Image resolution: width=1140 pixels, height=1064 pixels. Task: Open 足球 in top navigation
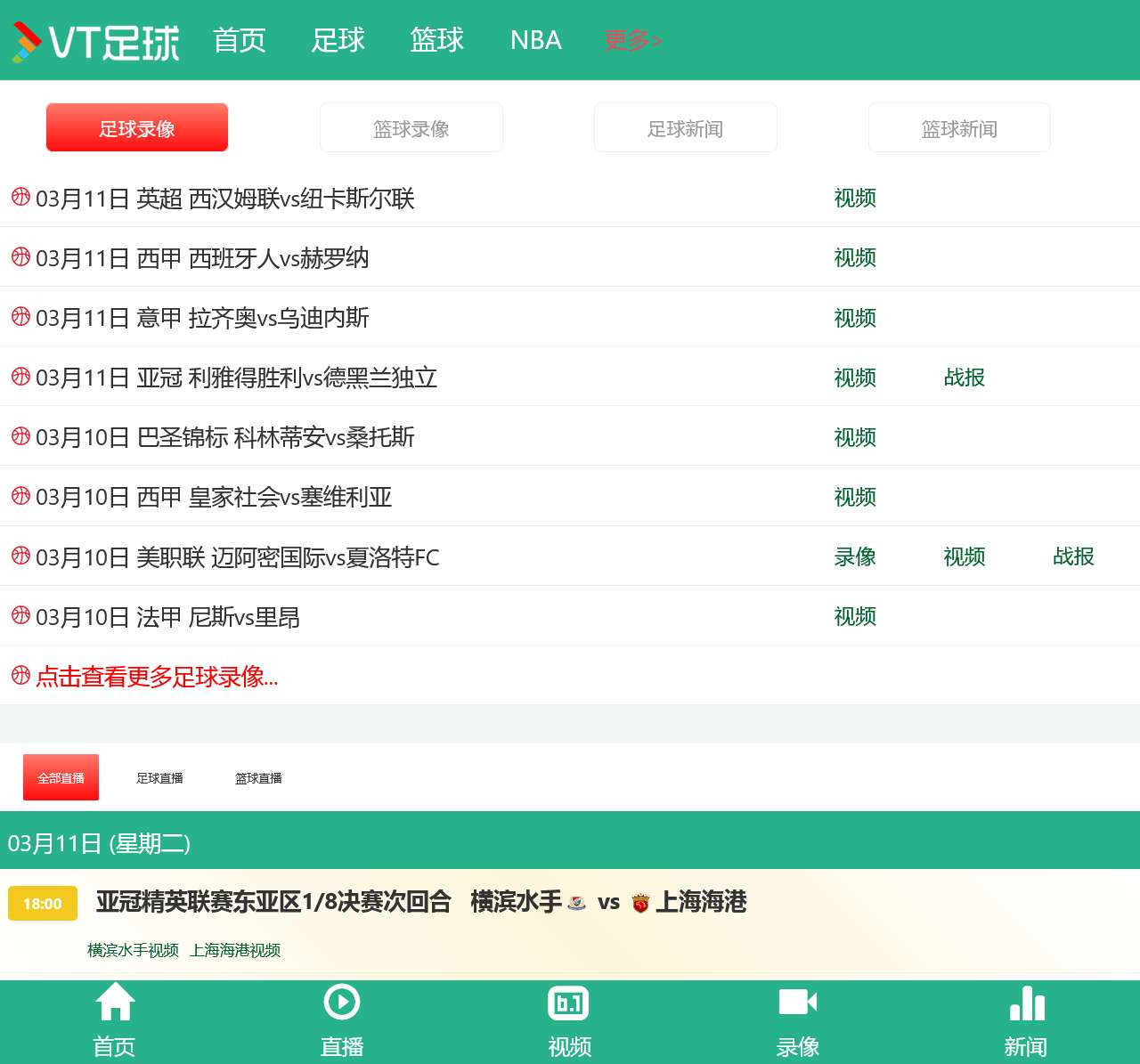point(338,40)
